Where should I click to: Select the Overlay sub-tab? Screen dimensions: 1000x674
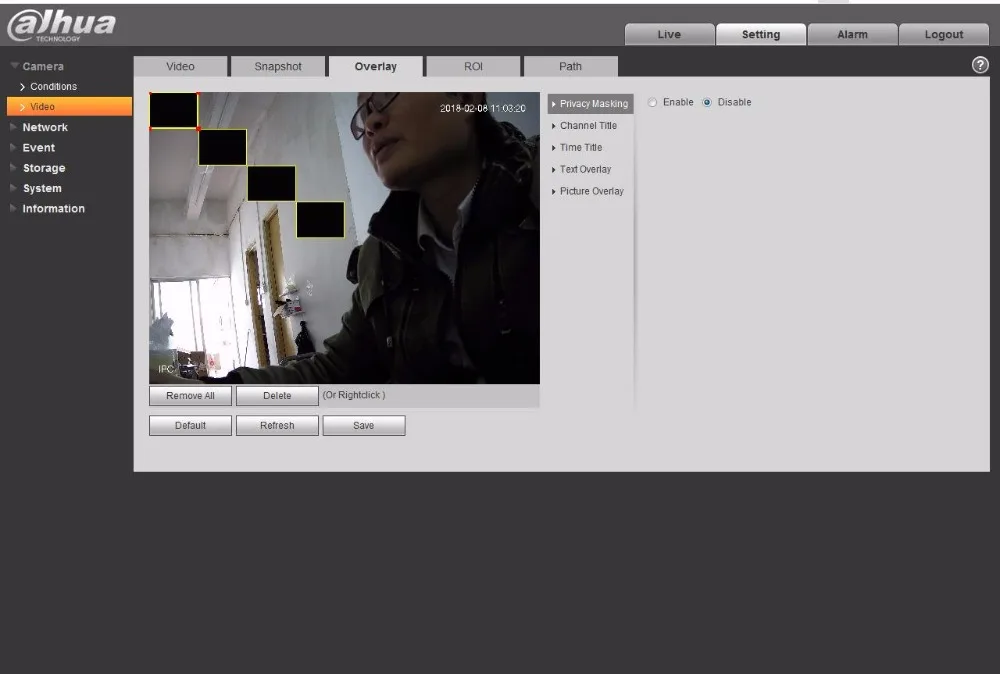tap(376, 66)
